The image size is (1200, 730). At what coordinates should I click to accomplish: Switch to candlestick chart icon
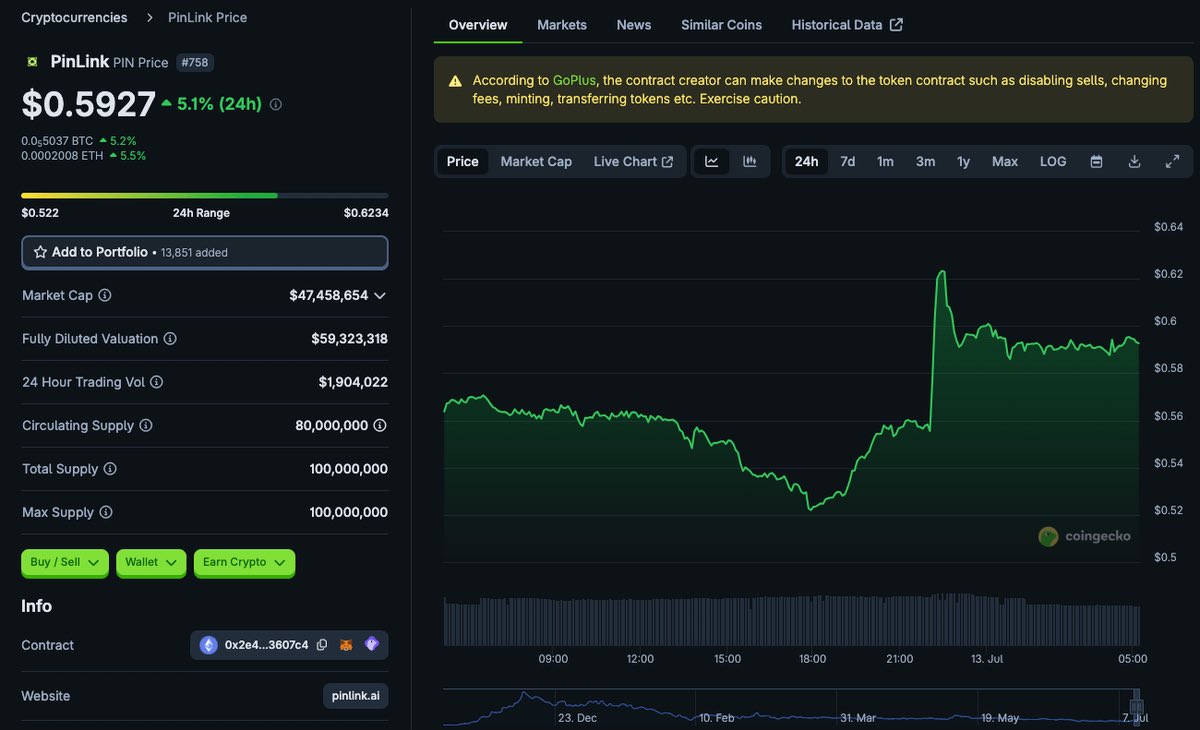click(750, 161)
